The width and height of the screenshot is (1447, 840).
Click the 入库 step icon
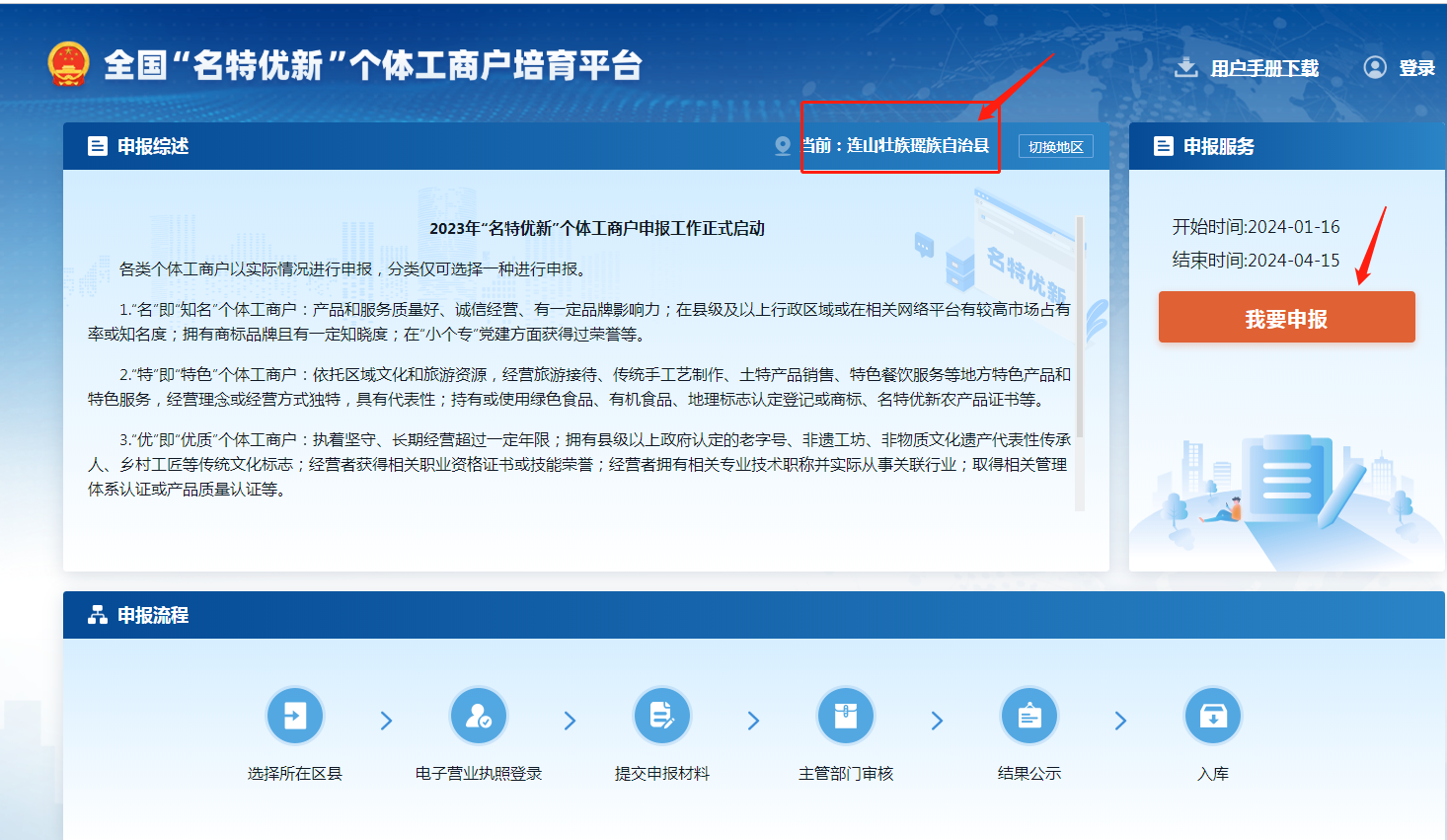[1213, 716]
